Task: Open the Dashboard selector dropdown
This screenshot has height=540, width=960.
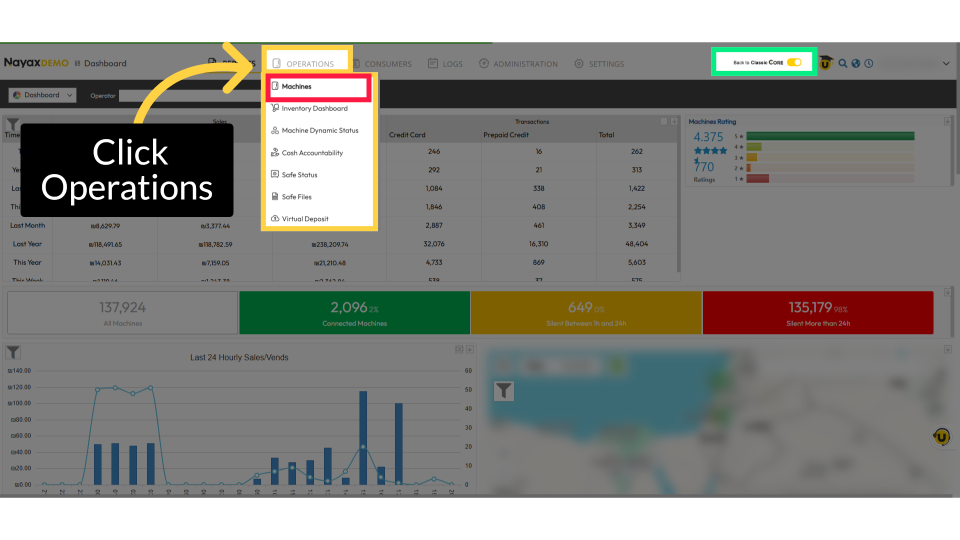Action: click(x=42, y=95)
